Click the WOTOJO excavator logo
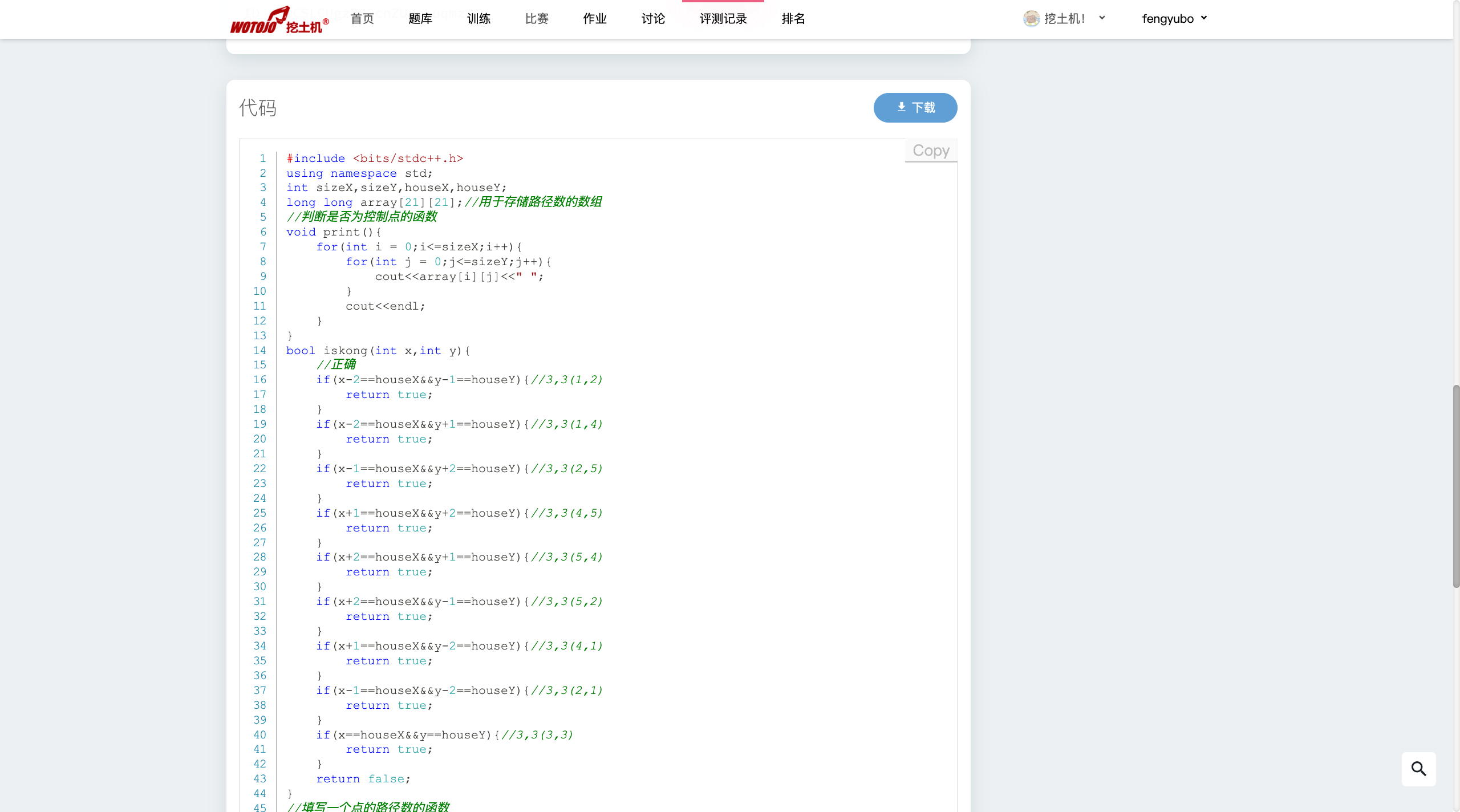The height and width of the screenshot is (812, 1460). [279, 20]
